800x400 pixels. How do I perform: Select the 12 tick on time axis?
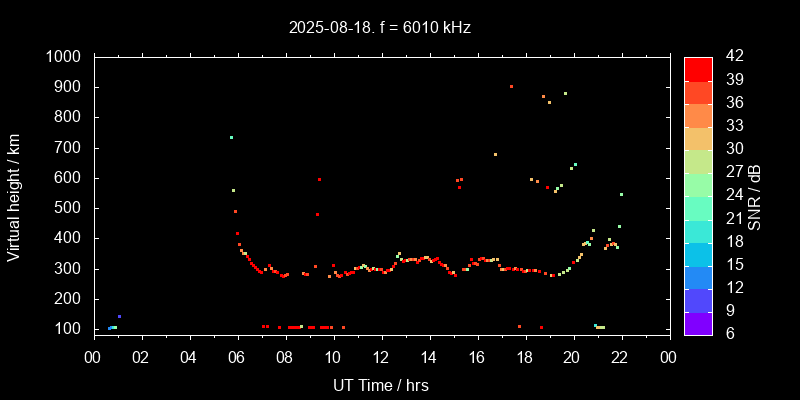(381, 355)
